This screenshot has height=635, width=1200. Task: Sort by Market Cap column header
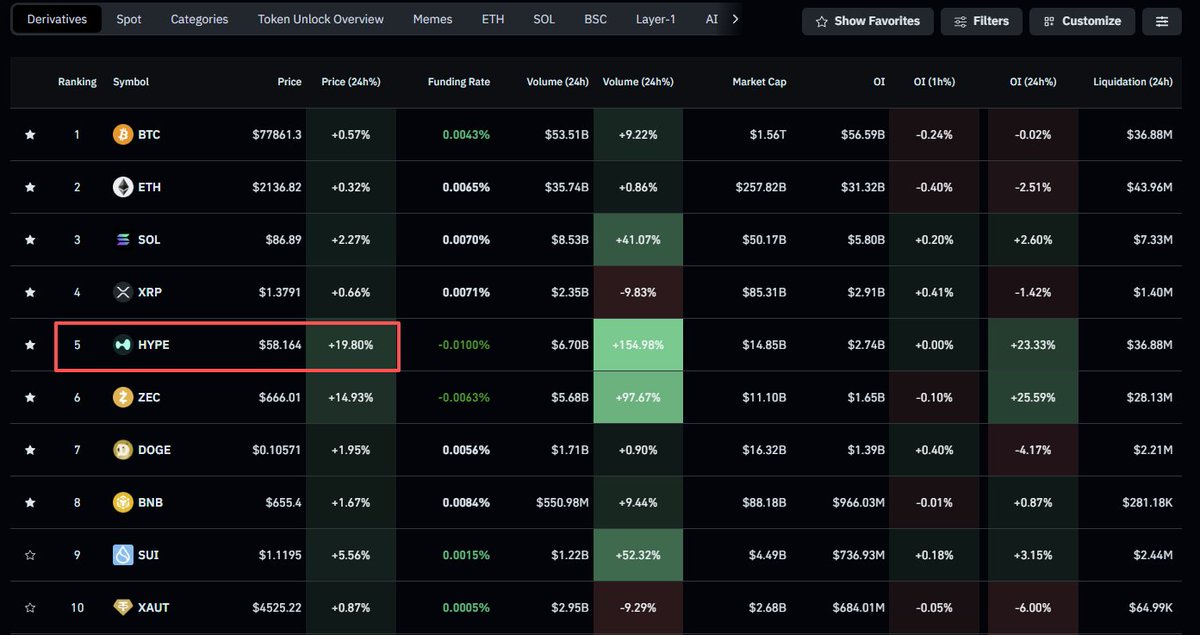pyautogui.click(x=759, y=82)
